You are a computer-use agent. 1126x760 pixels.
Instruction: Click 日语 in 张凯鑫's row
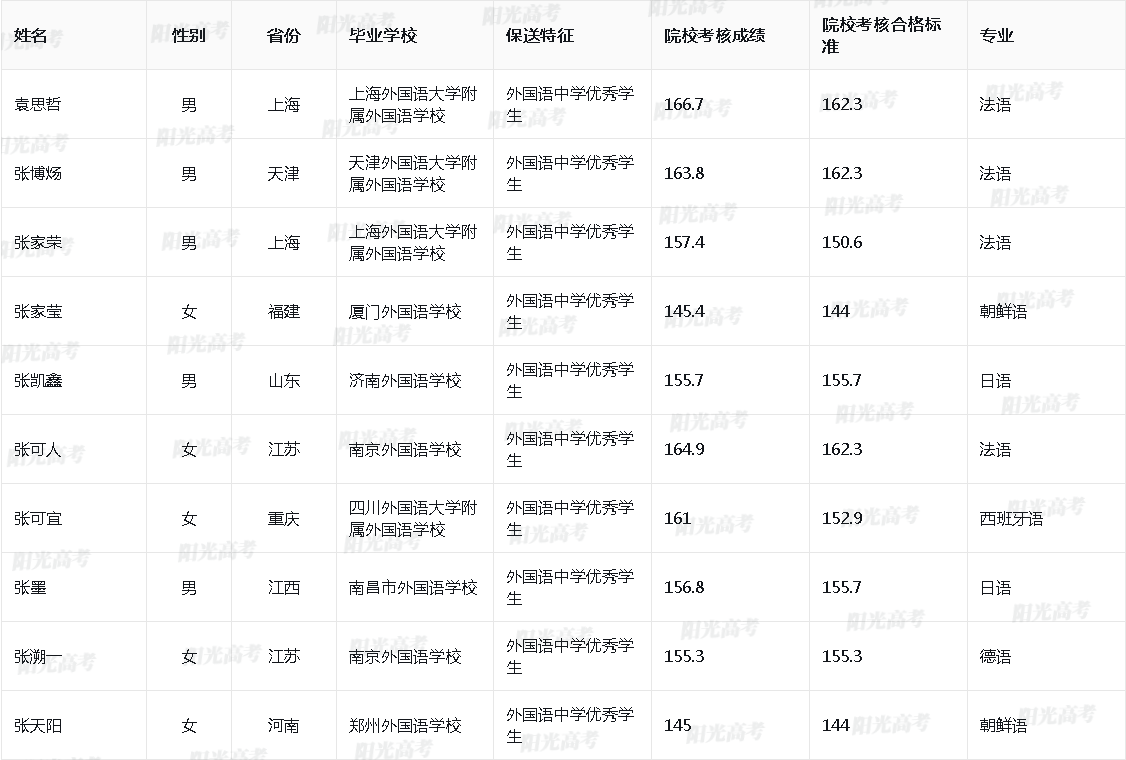coord(995,380)
